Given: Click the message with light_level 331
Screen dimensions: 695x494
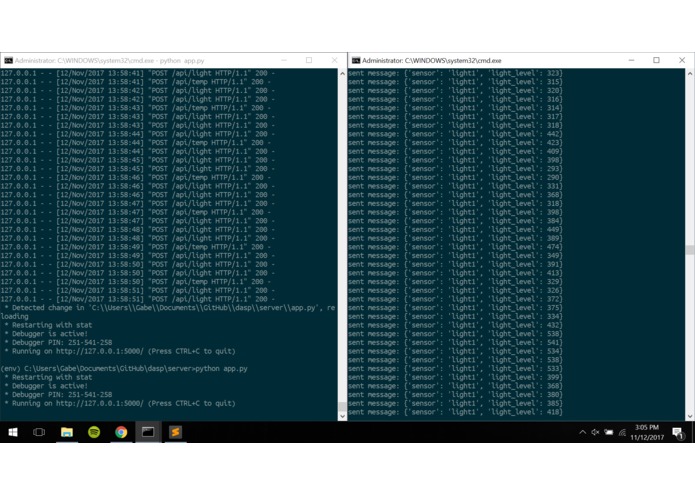Looking at the screenshot, I should click(455, 186).
